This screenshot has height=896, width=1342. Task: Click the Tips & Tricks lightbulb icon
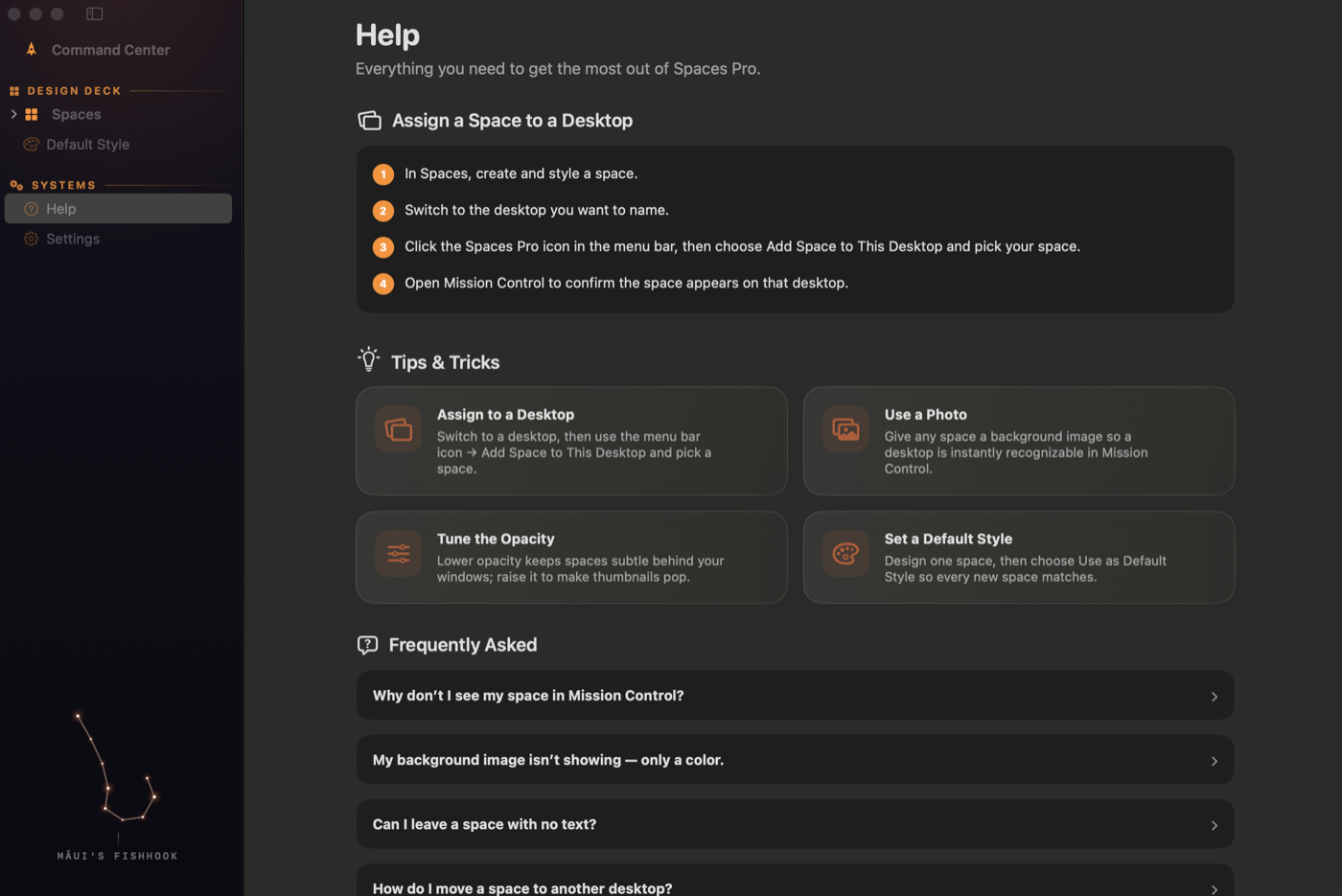(x=368, y=359)
